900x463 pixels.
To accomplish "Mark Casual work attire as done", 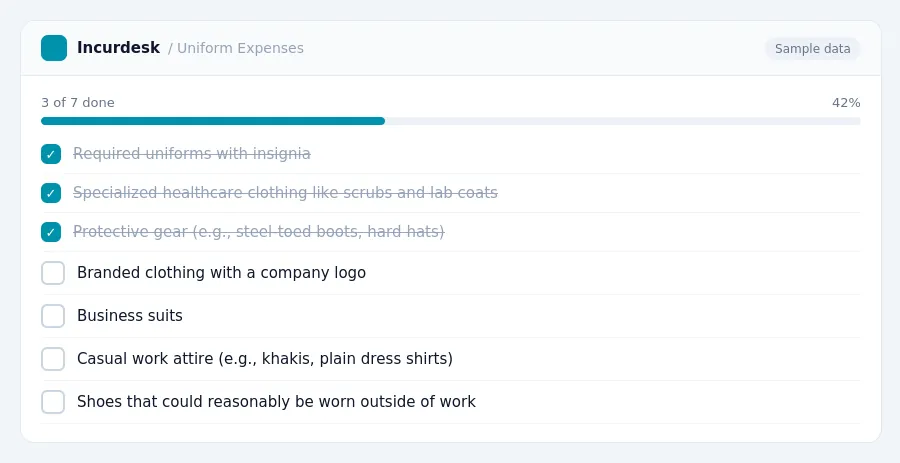I will [53, 359].
